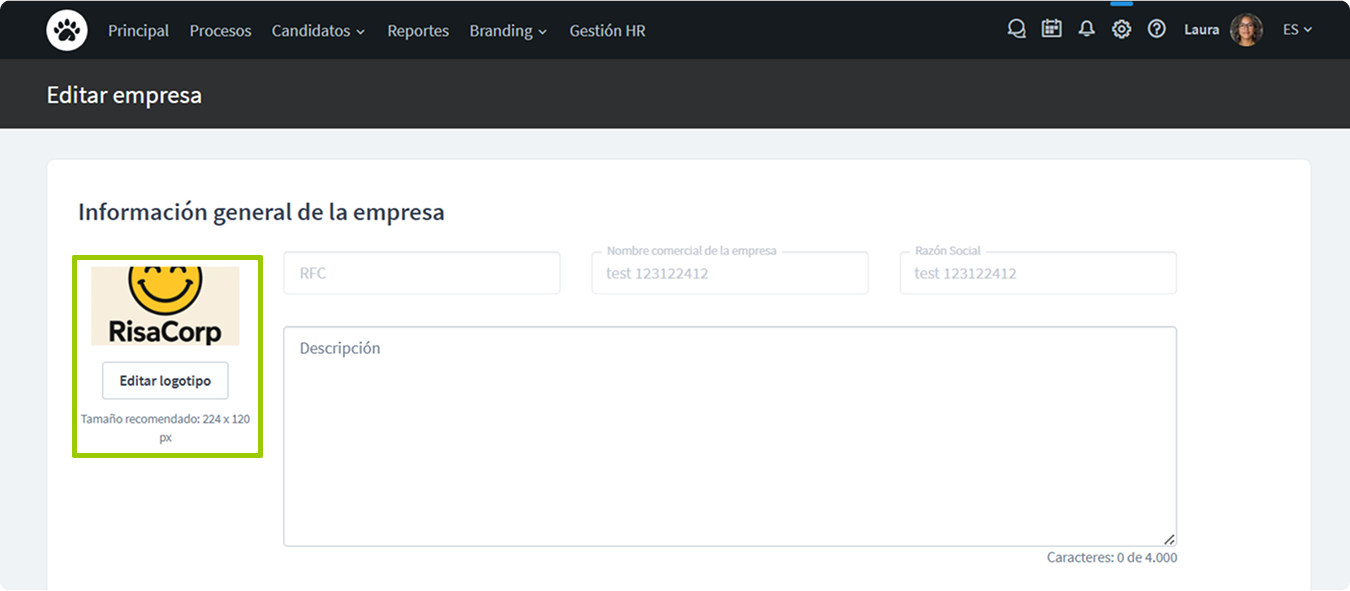Show notifications via the bell icon
This screenshot has height=591, width=1350.
point(1086,30)
